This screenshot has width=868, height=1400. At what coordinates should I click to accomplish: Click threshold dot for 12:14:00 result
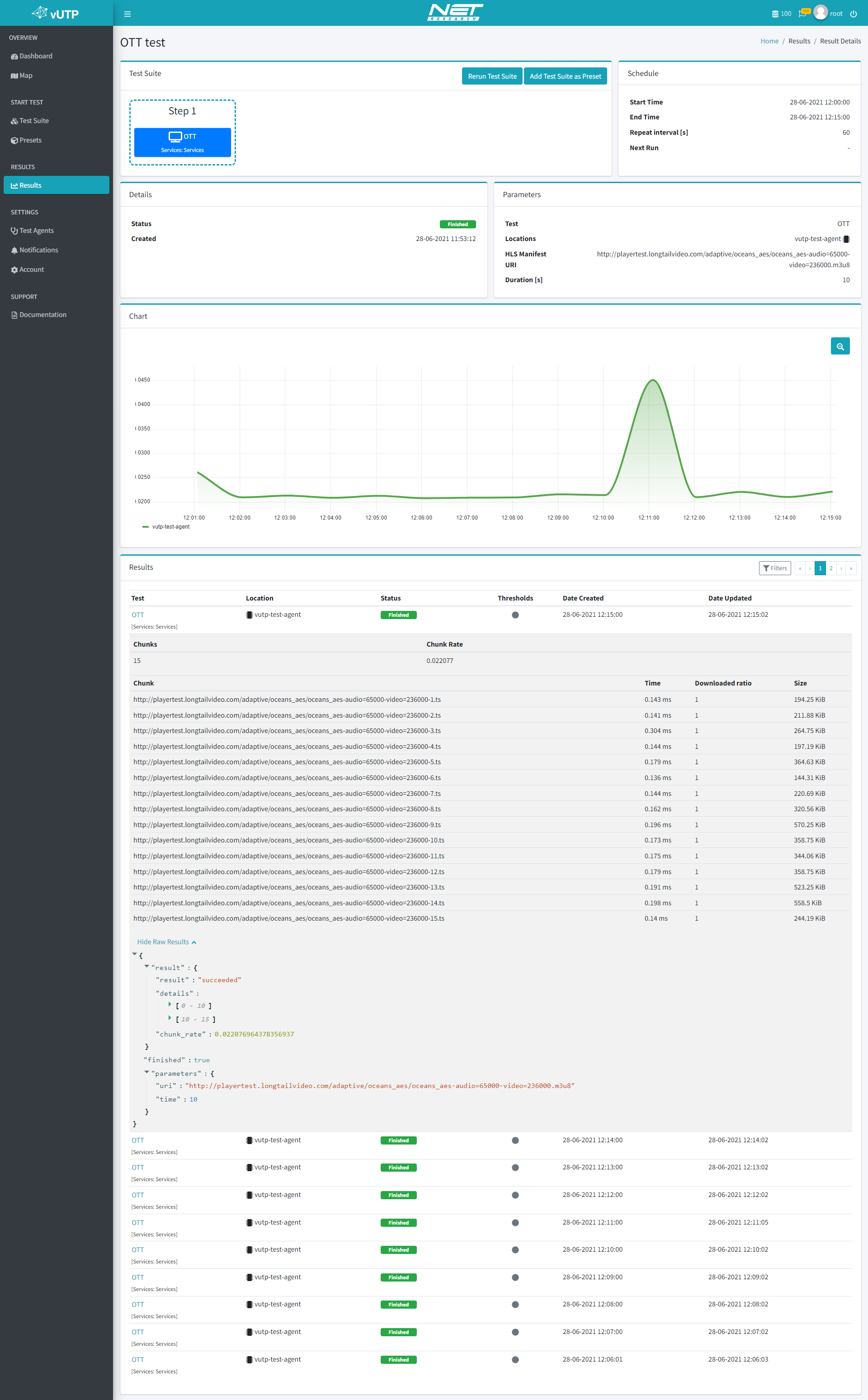tap(515, 1140)
